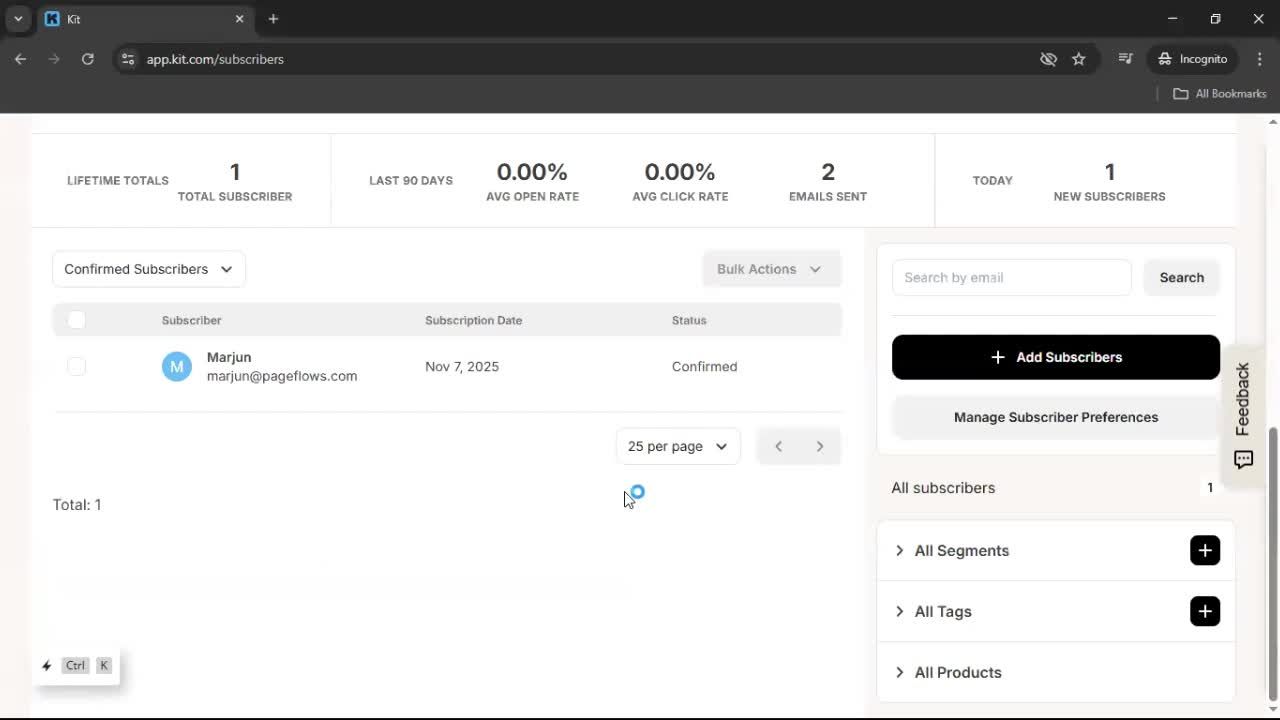The height and width of the screenshot is (720, 1280).
Task: Click the plus icon to create a new Segment
Action: click(x=1205, y=550)
